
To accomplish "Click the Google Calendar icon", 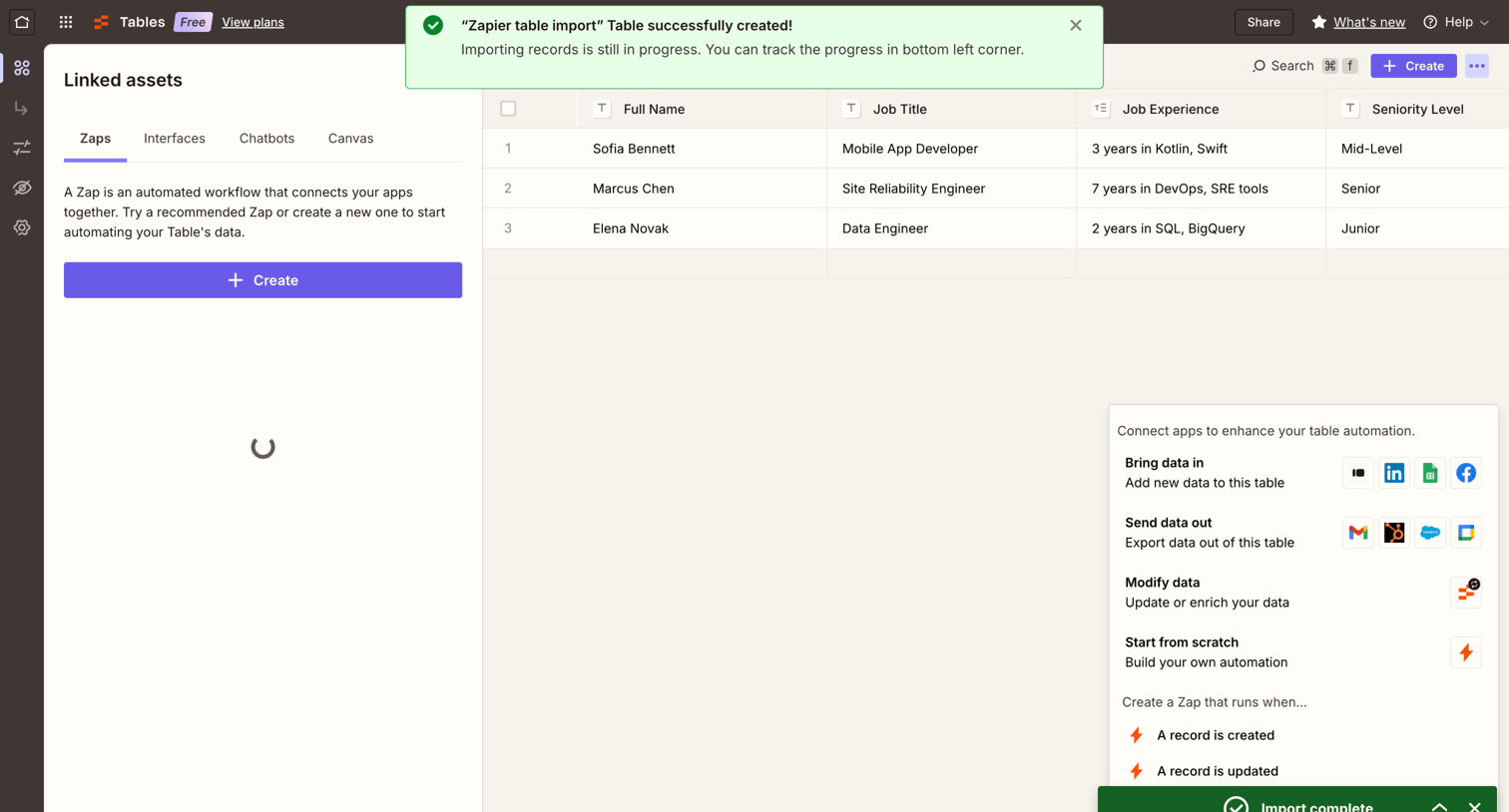I will (1466, 533).
